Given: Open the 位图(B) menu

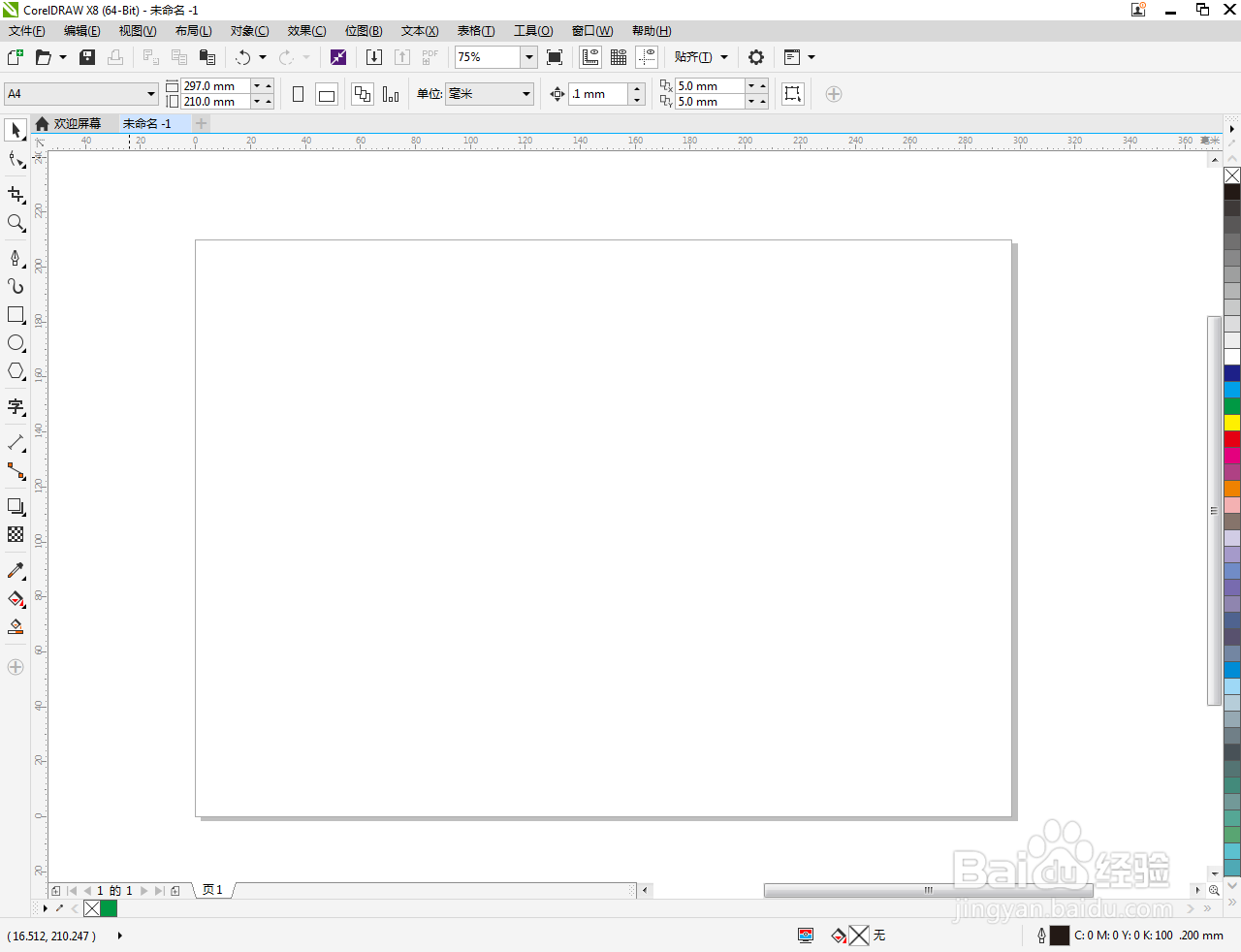Looking at the screenshot, I should click(x=364, y=31).
